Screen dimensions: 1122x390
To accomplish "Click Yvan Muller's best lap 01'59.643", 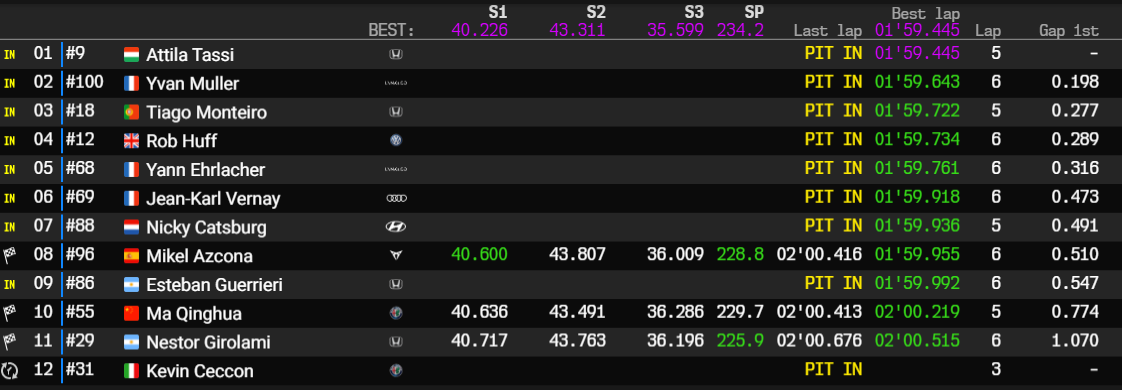I will click(917, 82).
